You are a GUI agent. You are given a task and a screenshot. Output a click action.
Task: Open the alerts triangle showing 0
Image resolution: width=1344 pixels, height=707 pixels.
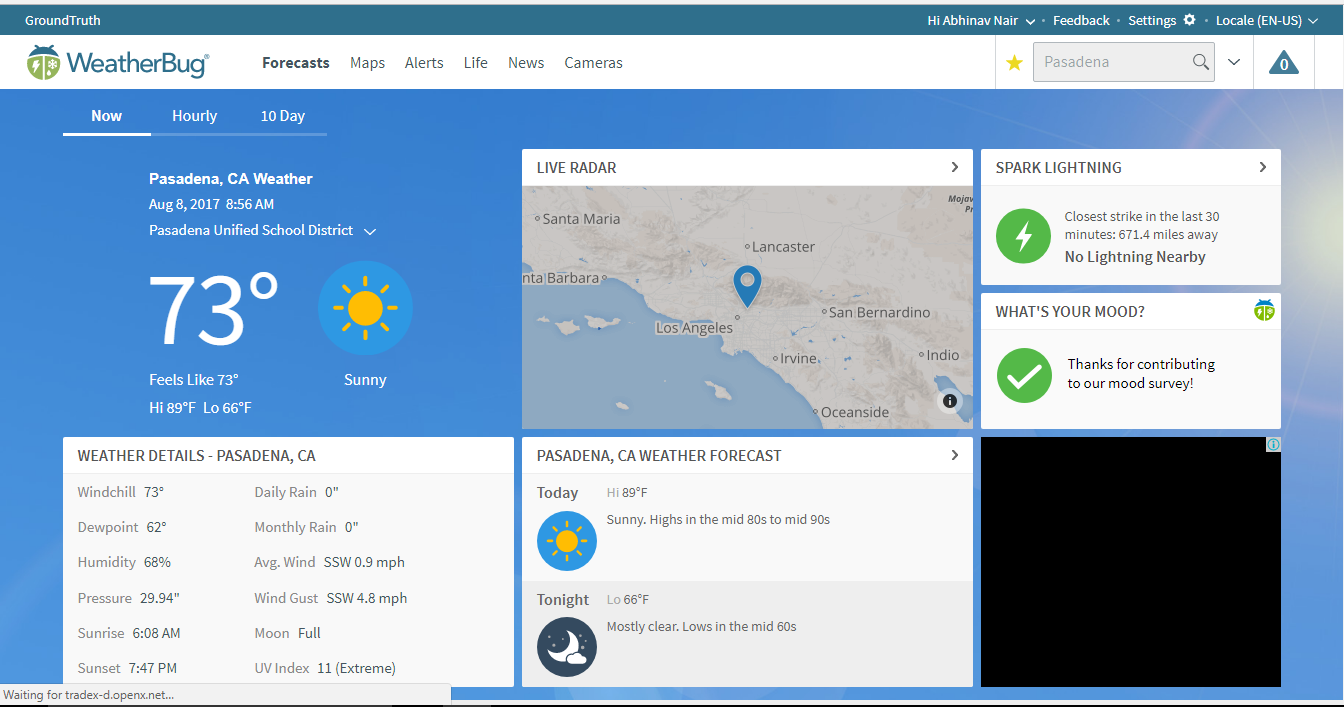[x=1283, y=63]
